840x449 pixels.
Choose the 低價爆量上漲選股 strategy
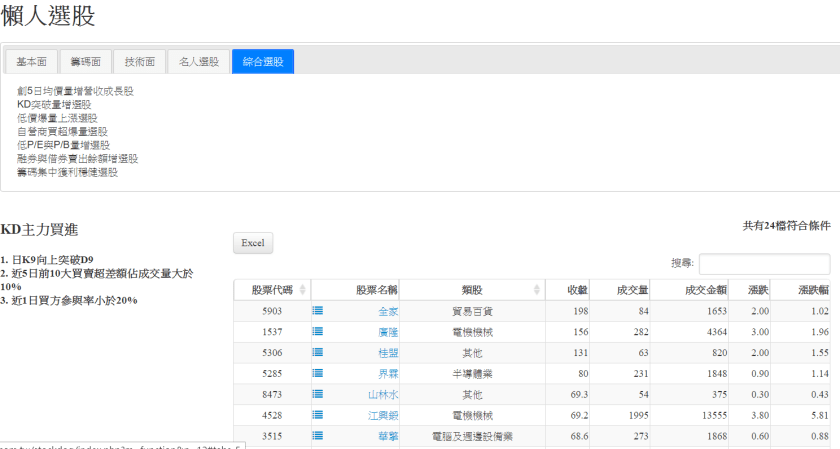(x=57, y=118)
